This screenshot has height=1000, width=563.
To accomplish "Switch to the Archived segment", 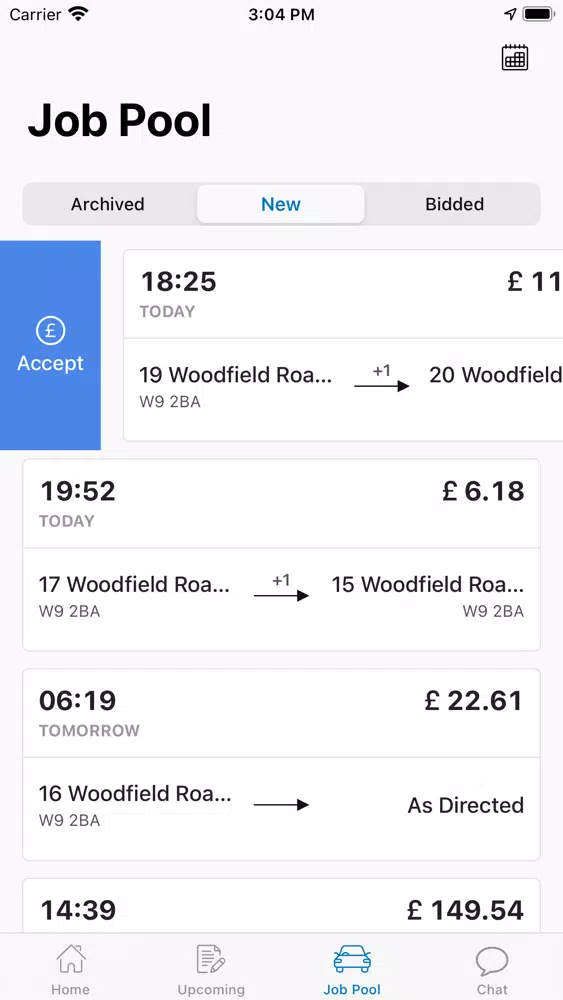I will [x=108, y=204].
